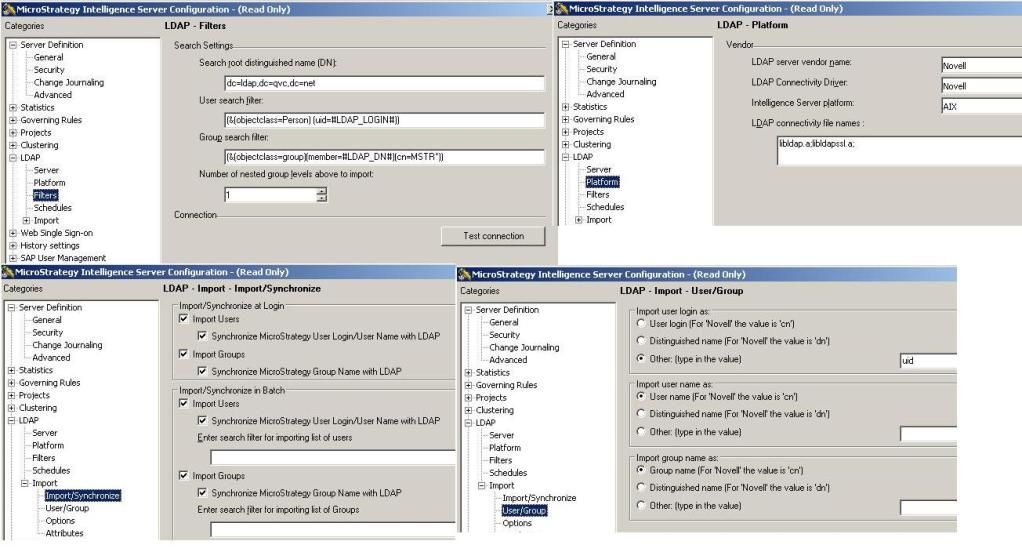Select Advanced in the User/Group window tree
Image resolution: width=1022 pixels, height=552 pixels.
click(x=508, y=360)
